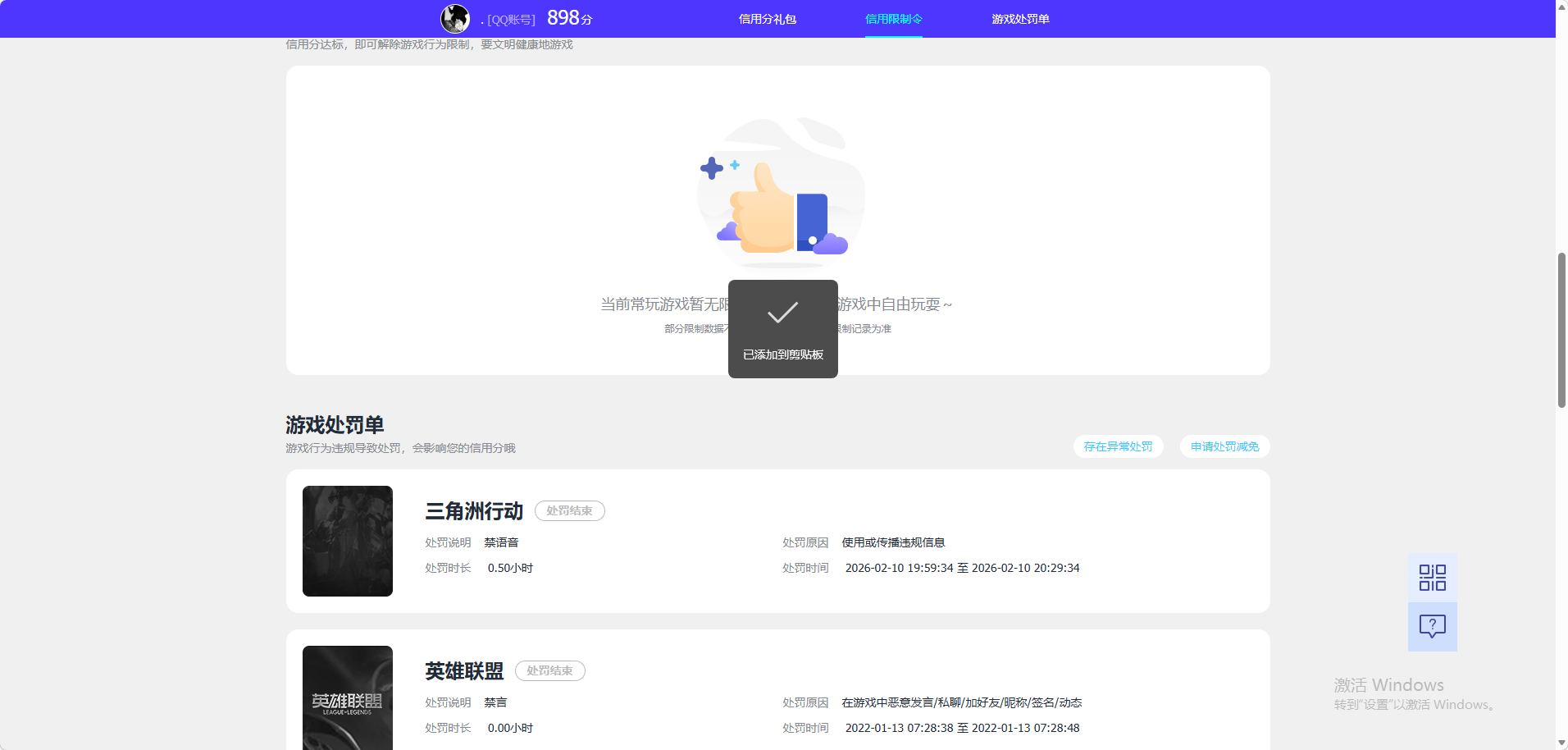Click the 898分 credit score

[x=569, y=18]
